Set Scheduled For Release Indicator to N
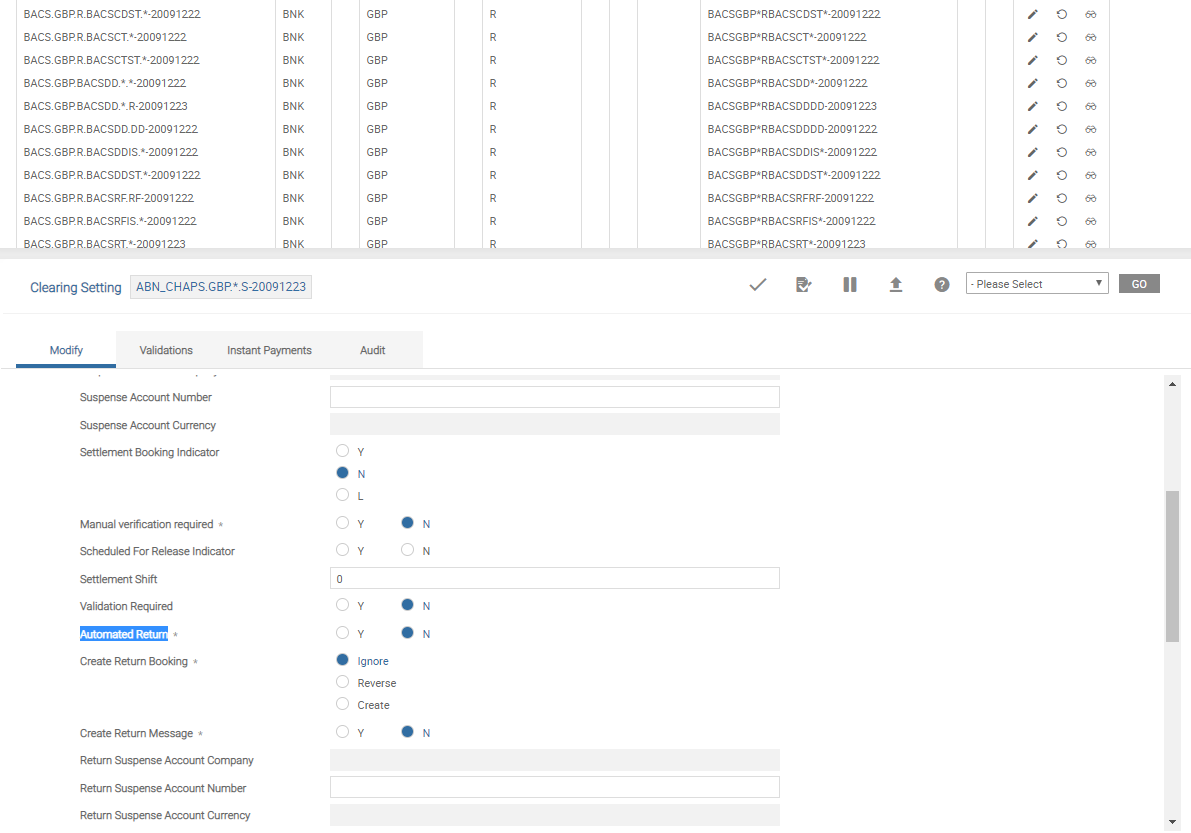Viewport: 1191px width, 833px height. click(407, 550)
